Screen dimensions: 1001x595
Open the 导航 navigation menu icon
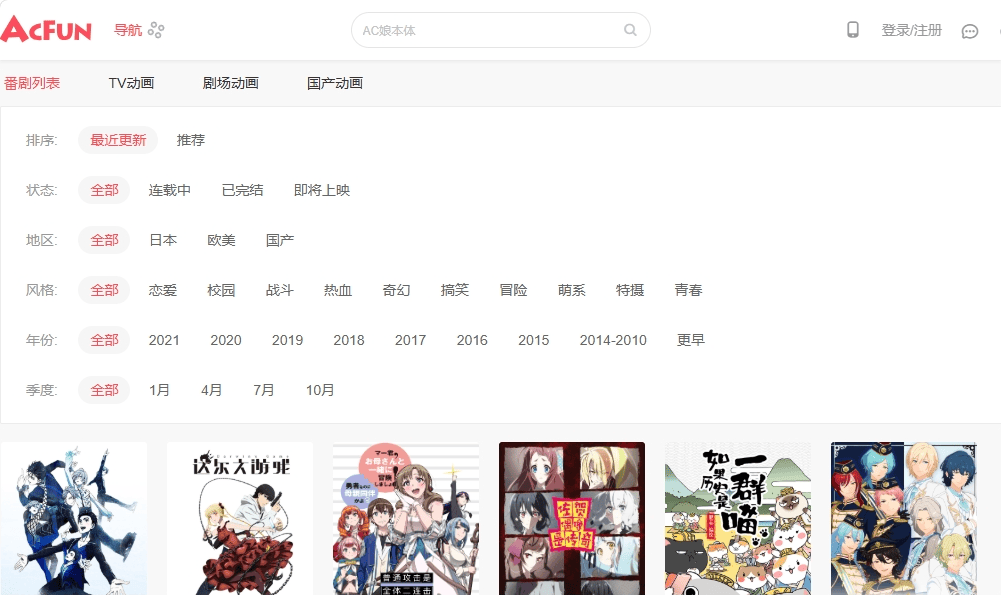(x=156, y=30)
